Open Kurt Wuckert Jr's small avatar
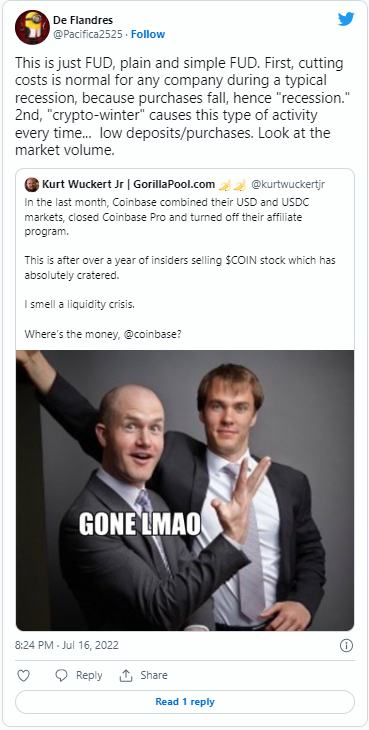The height and width of the screenshot is (730, 369). [x=32, y=184]
